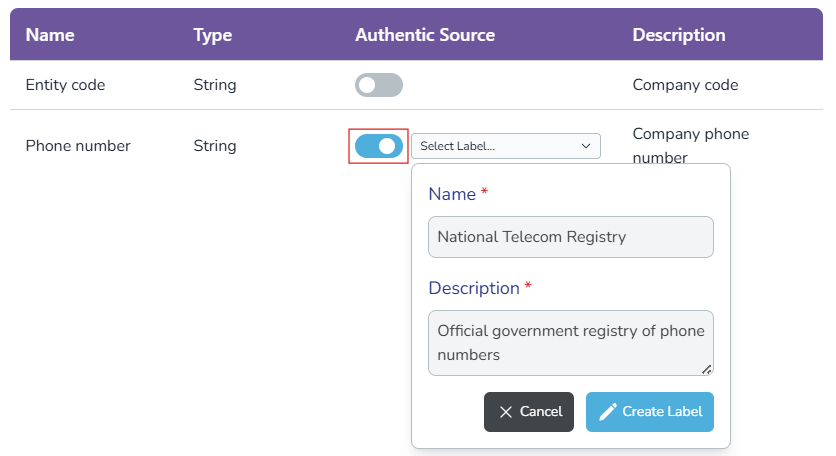
Task: Select the Entity code row name
Action: (65, 85)
